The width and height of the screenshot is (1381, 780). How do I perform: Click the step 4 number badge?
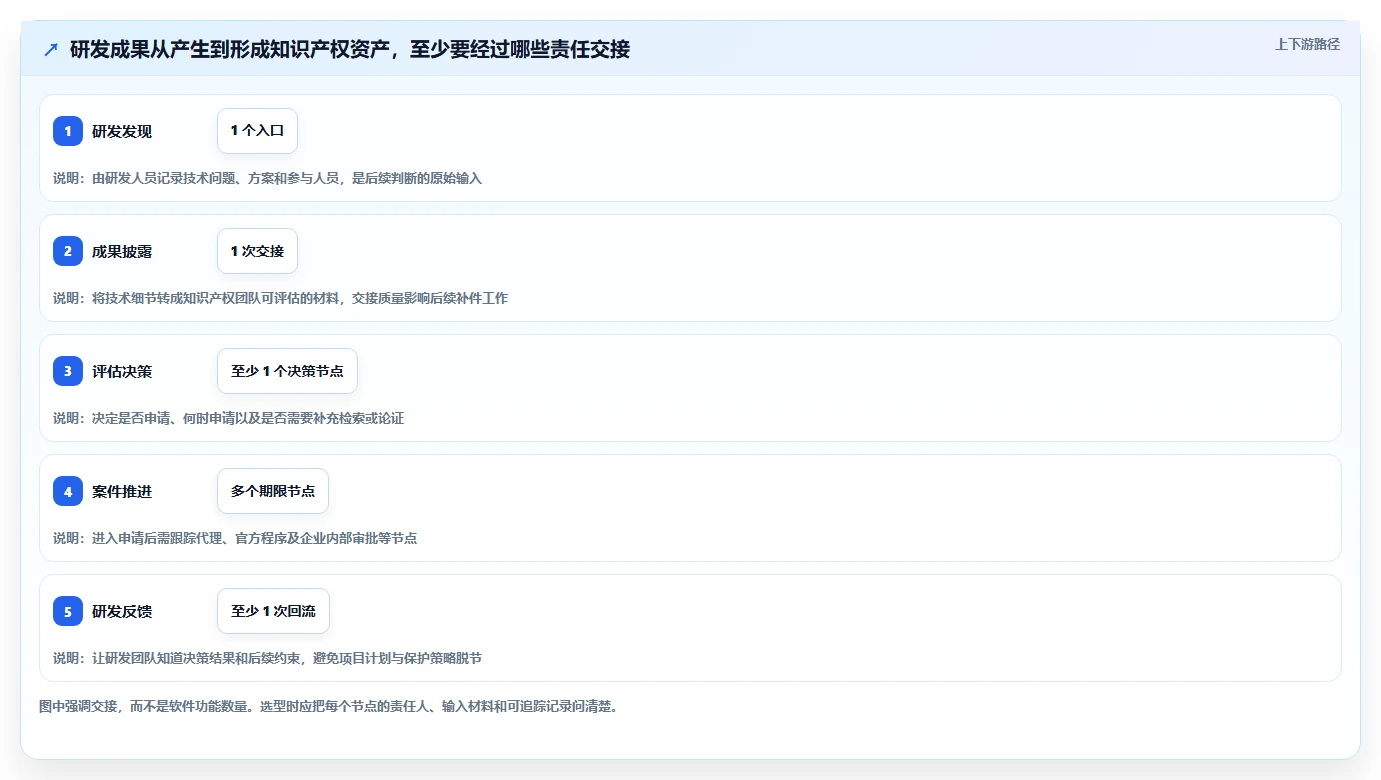click(68, 491)
